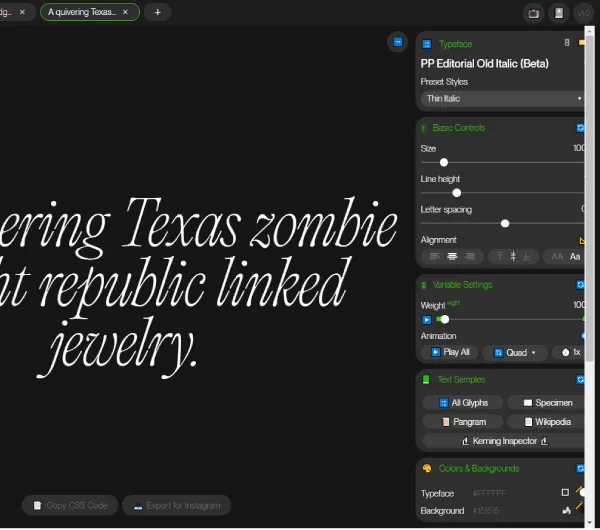Click the green Text Samples header icon
600x530 pixels.
click(x=426, y=380)
